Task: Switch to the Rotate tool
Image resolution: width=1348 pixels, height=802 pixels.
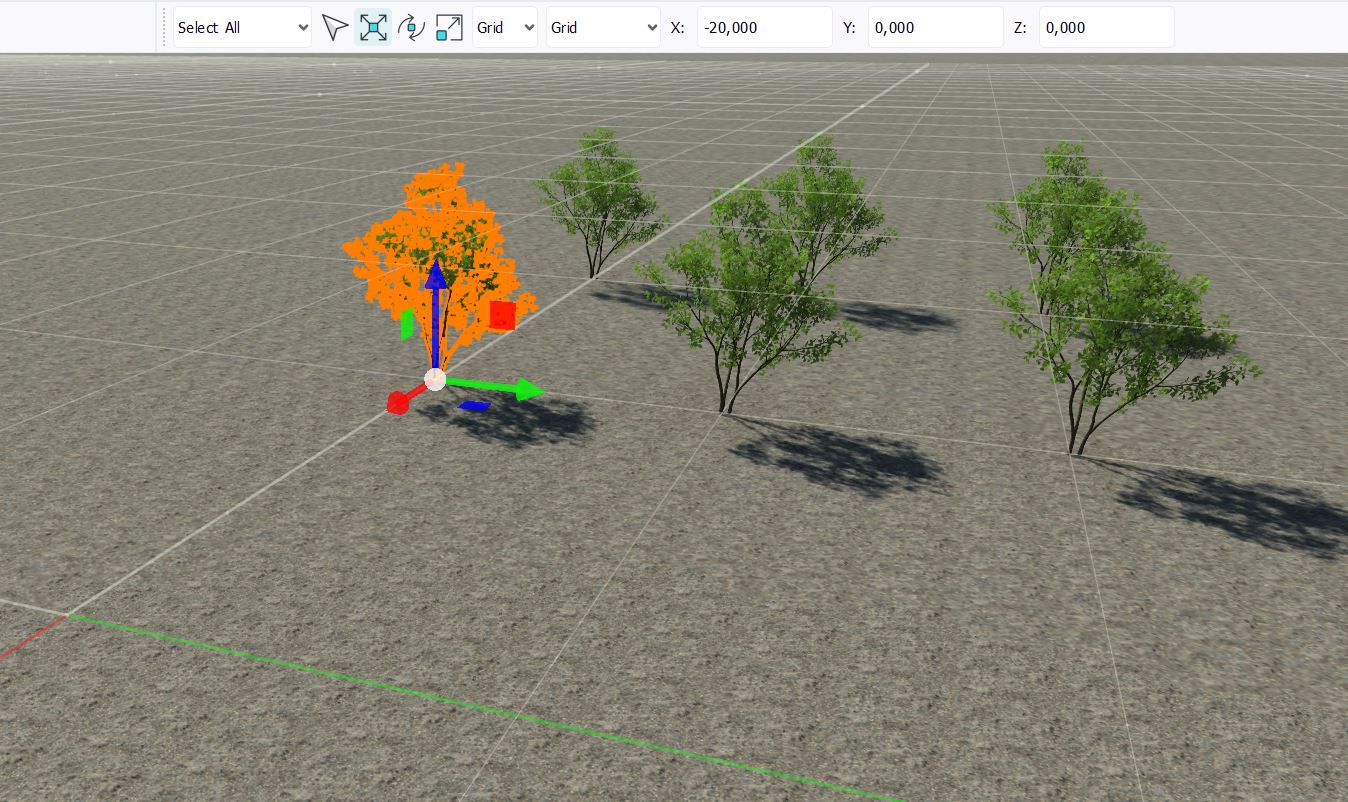Action: point(411,28)
